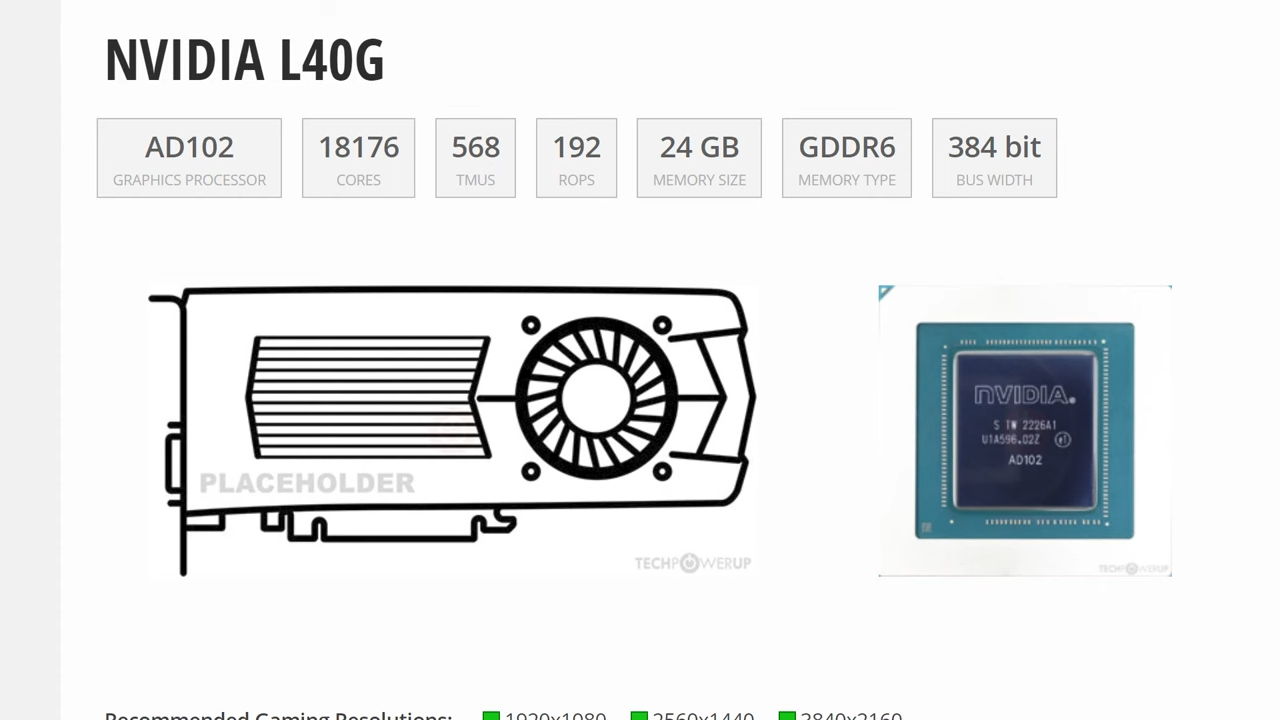Click the fan graphic on the card illustration
1280x720 pixels.
pyautogui.click(x=596, y=398)
